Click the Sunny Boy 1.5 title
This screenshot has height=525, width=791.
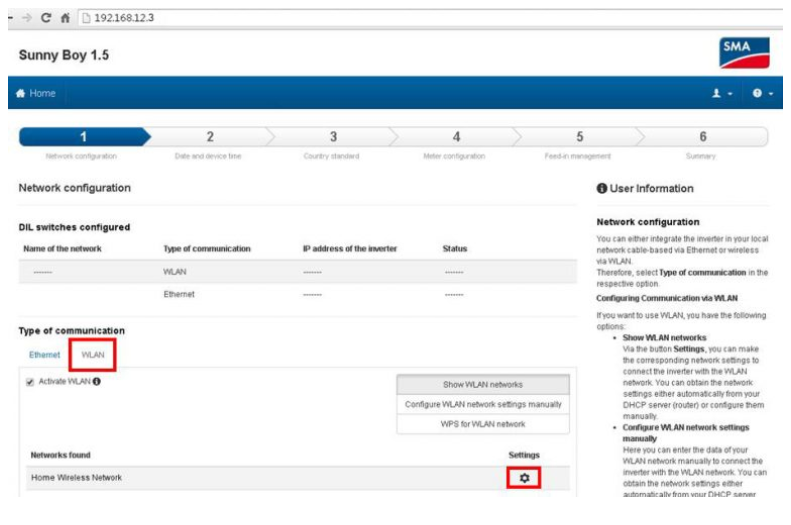(x=64, y=55)
